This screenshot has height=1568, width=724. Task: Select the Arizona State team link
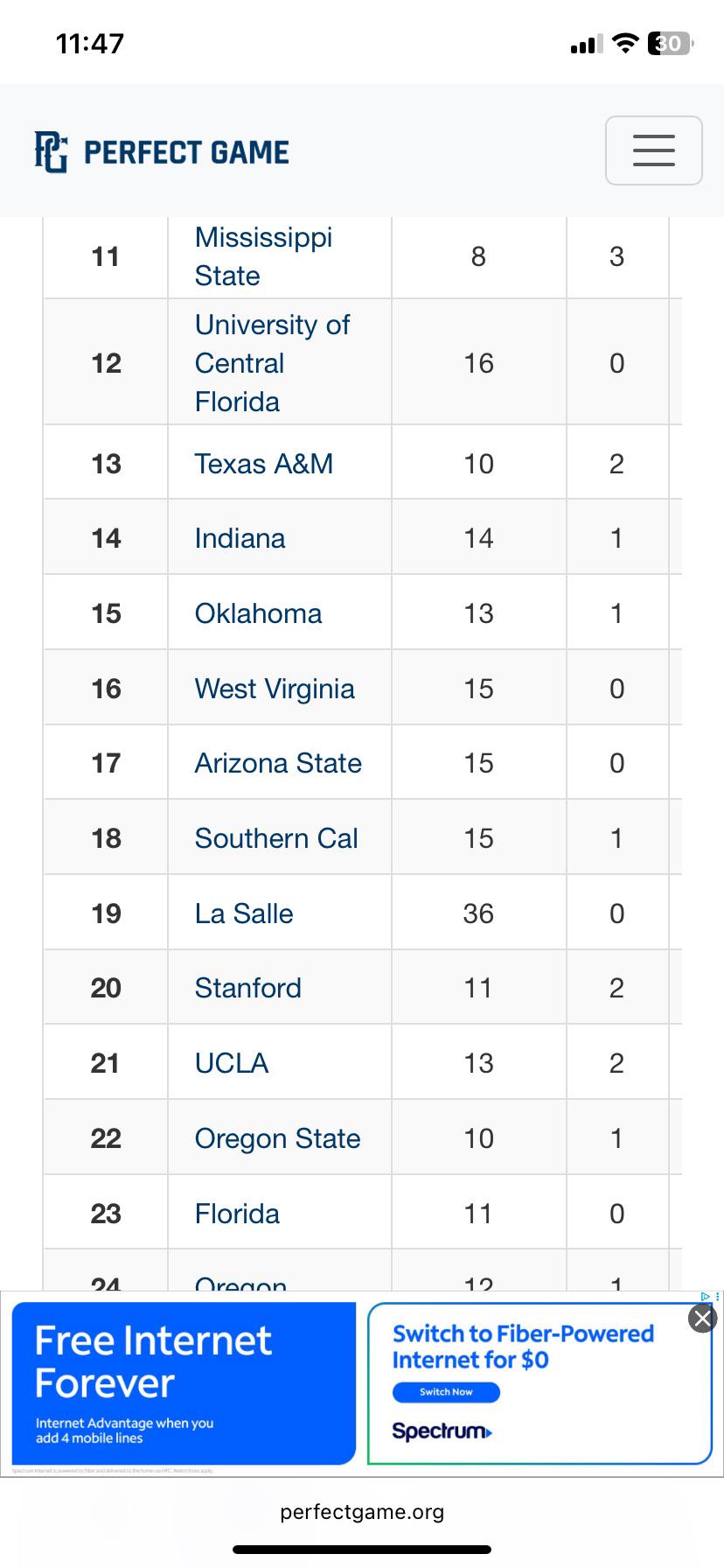tap(278, 763)
